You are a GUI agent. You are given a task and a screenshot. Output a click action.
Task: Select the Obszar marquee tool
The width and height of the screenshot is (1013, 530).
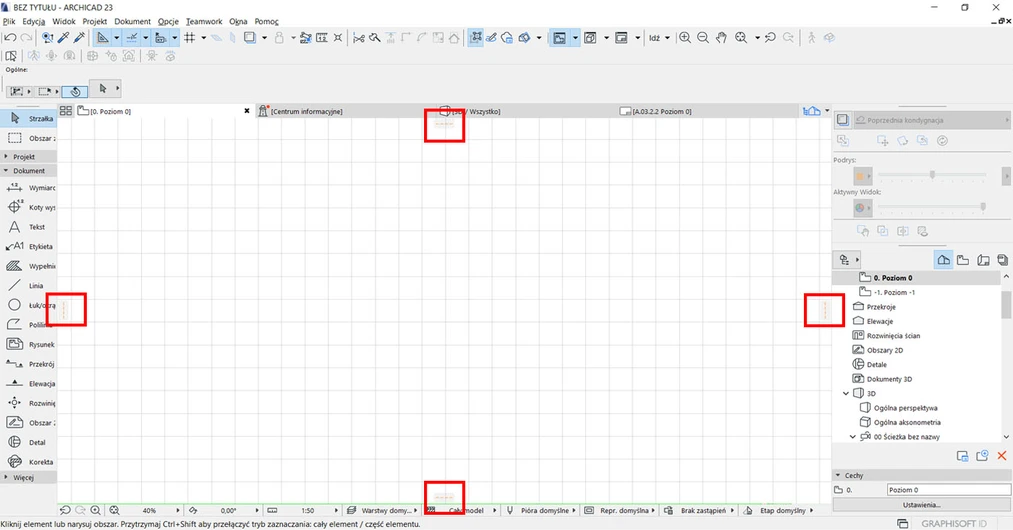click(29, 138)
